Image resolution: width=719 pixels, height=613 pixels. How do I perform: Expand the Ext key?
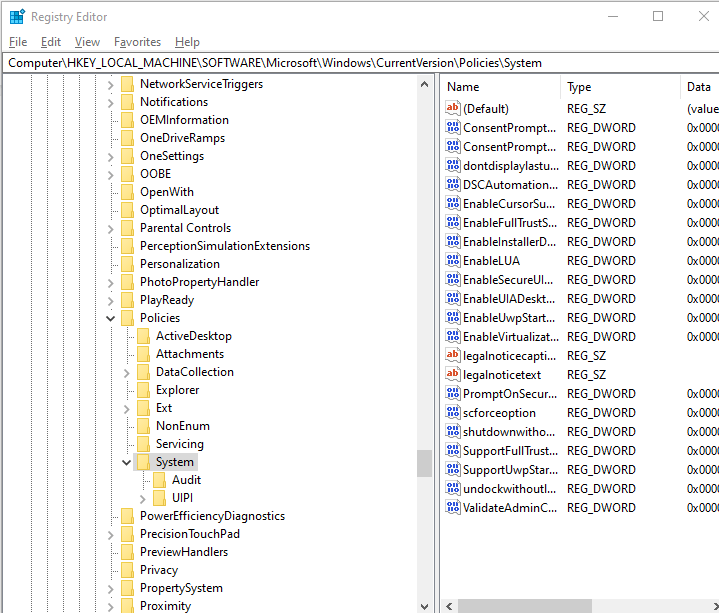[127, 409]
